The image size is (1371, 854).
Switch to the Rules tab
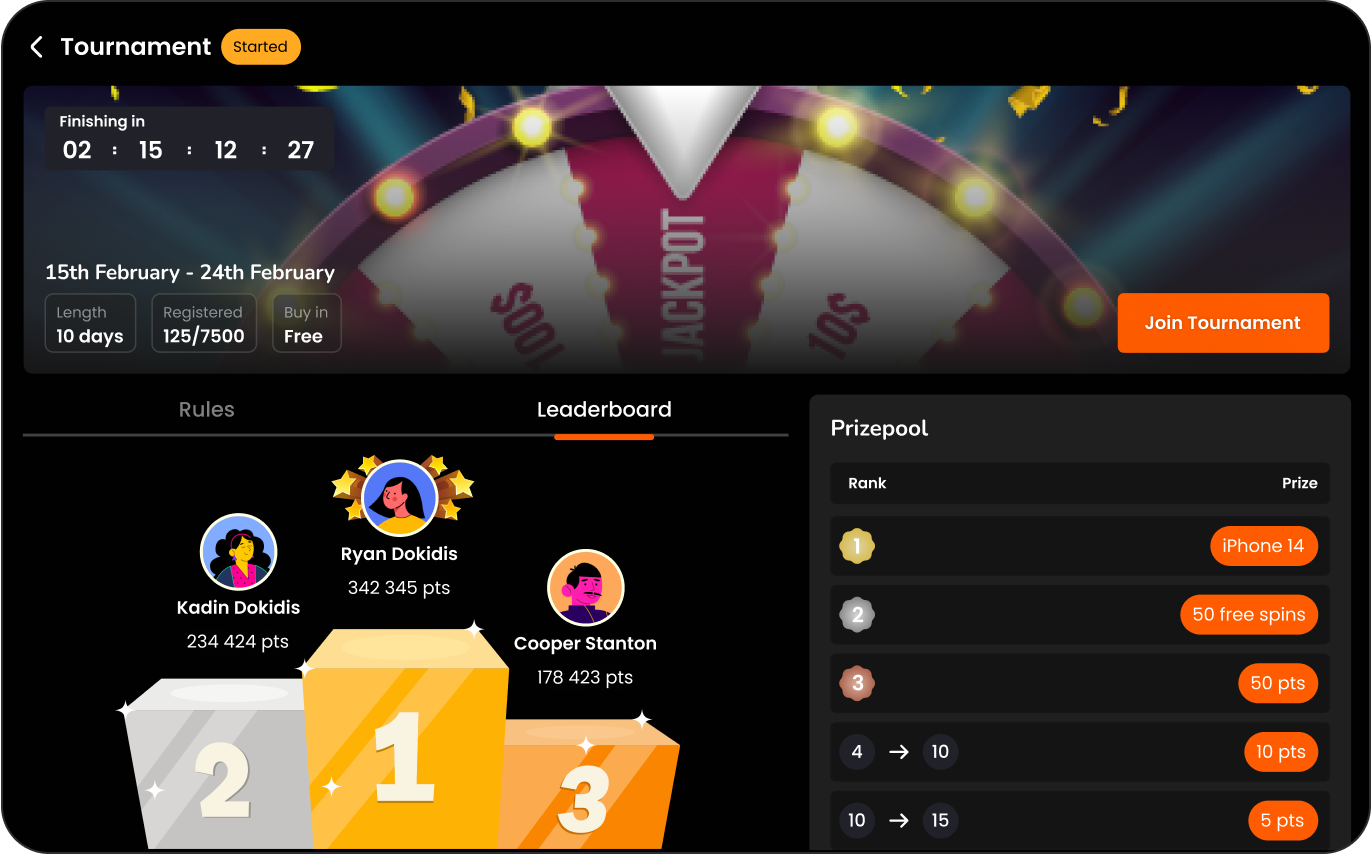[207, 409]
